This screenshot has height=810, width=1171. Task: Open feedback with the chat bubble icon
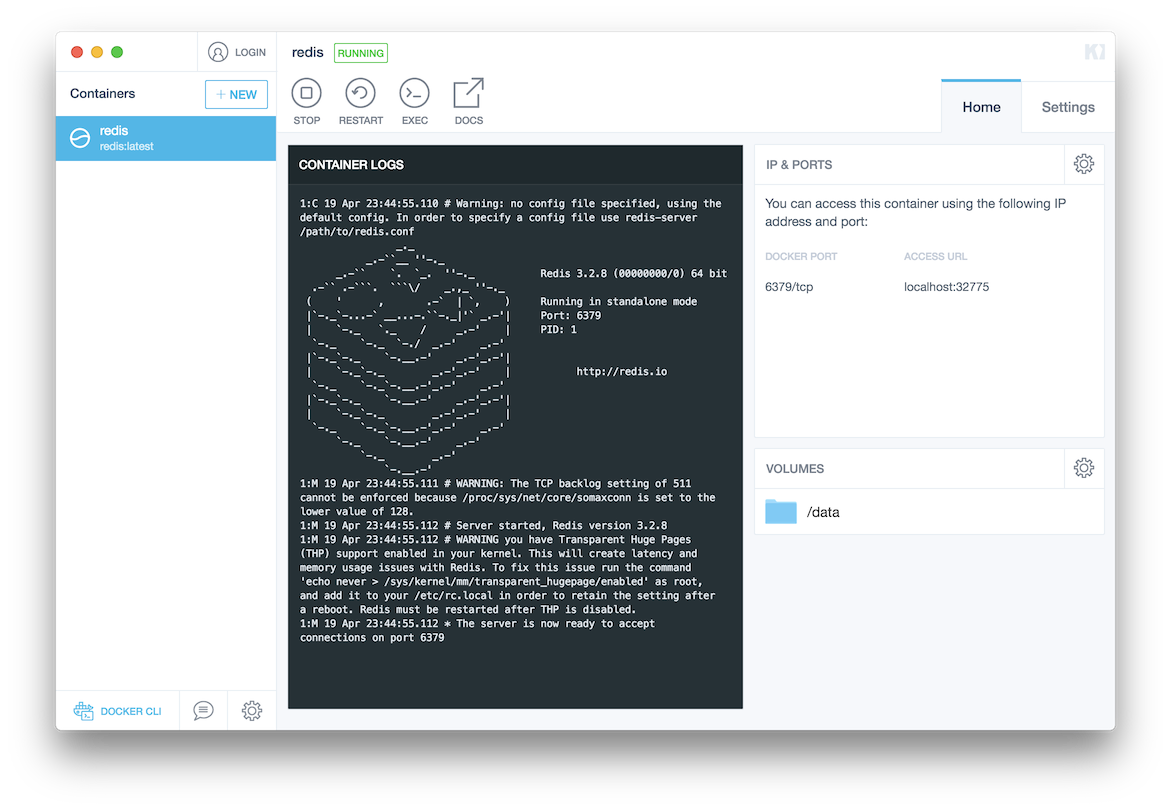(202, 710)
